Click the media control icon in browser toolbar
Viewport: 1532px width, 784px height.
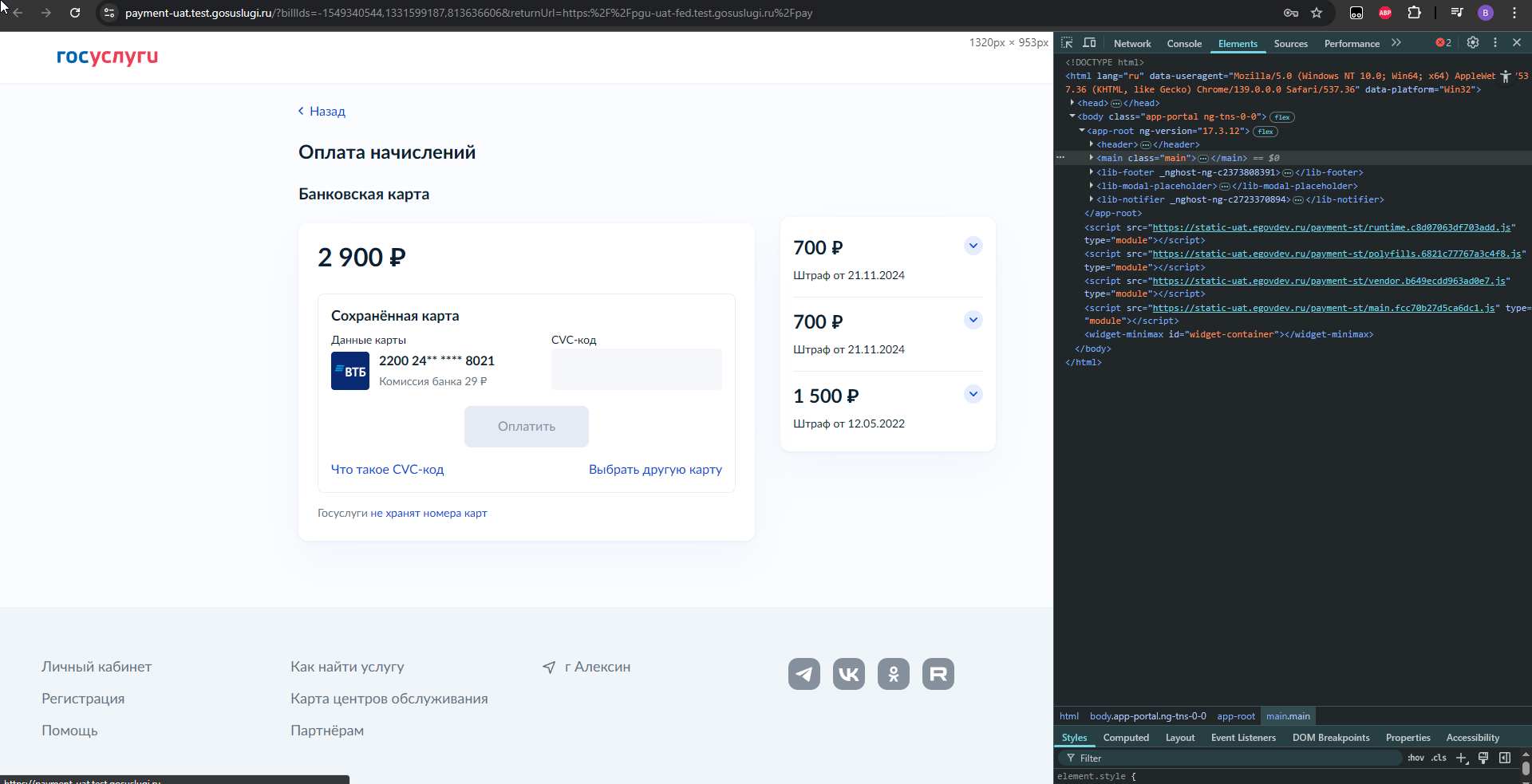click(1457, 13)
